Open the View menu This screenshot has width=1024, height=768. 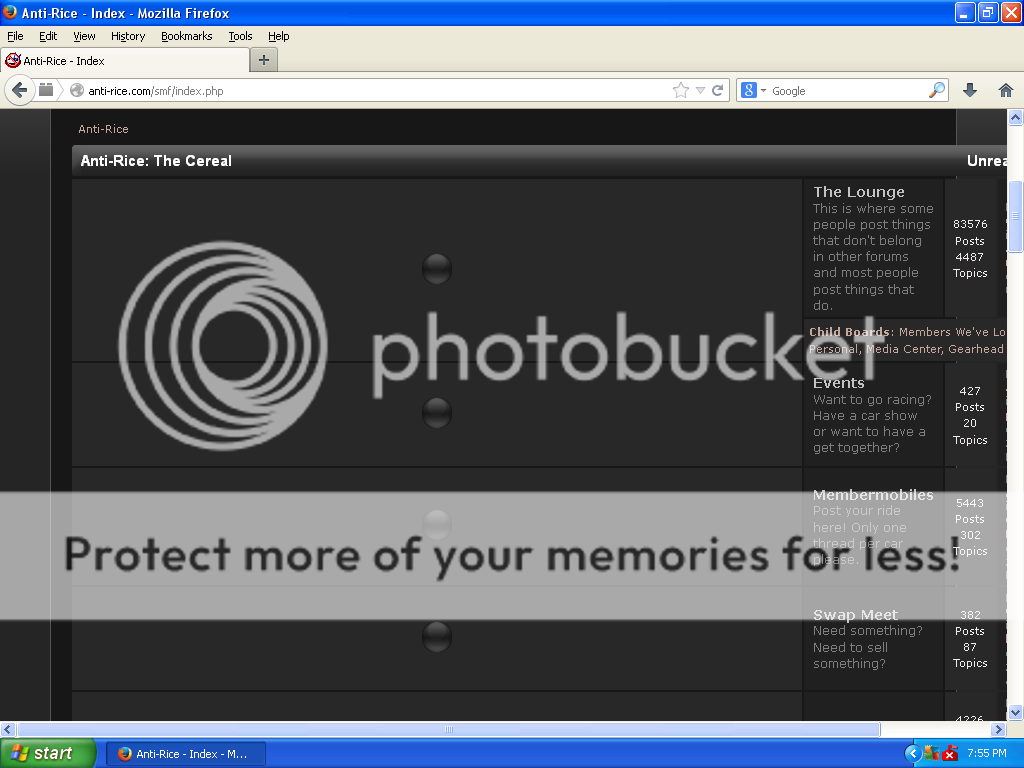pyautogui.click(x=84, y=36)
